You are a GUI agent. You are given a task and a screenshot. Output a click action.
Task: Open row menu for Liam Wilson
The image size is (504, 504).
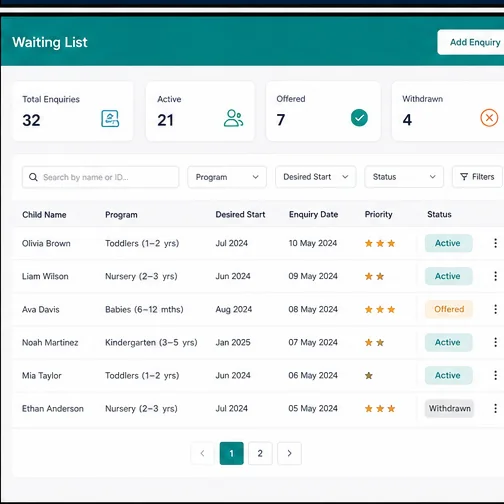tap(495, 276)
